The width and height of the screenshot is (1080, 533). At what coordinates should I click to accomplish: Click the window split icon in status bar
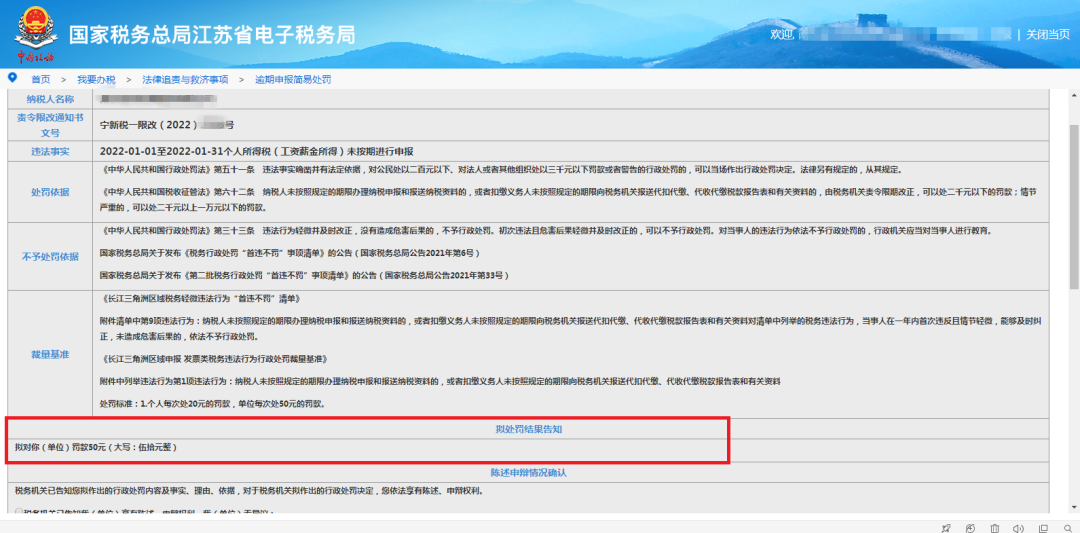tap(1043, 527)
